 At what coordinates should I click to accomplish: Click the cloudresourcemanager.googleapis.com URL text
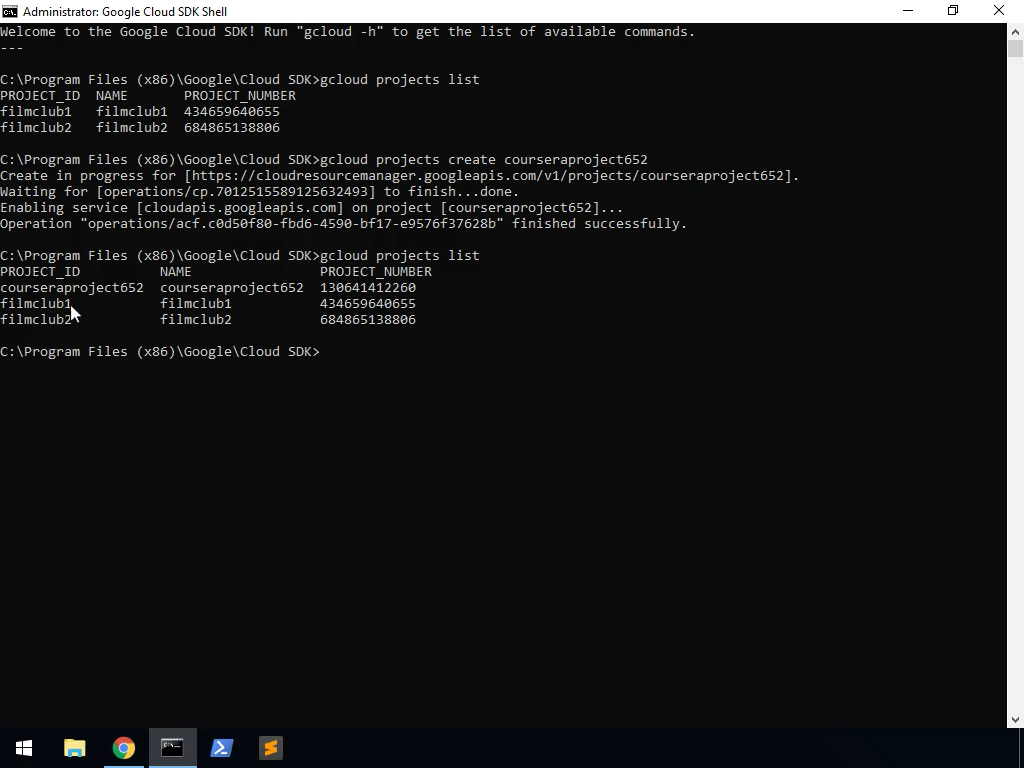(490, 176)
